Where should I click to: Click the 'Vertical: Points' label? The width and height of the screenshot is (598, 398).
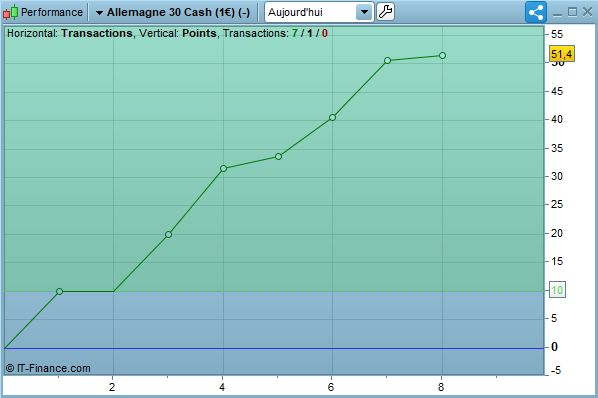(178, 34)
